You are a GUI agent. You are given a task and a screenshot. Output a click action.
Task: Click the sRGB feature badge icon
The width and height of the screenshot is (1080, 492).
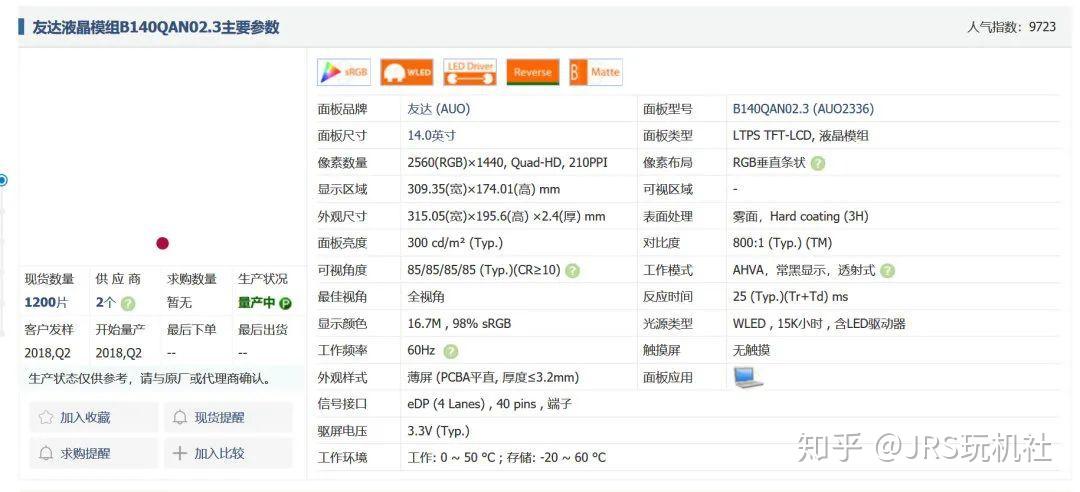344,72
